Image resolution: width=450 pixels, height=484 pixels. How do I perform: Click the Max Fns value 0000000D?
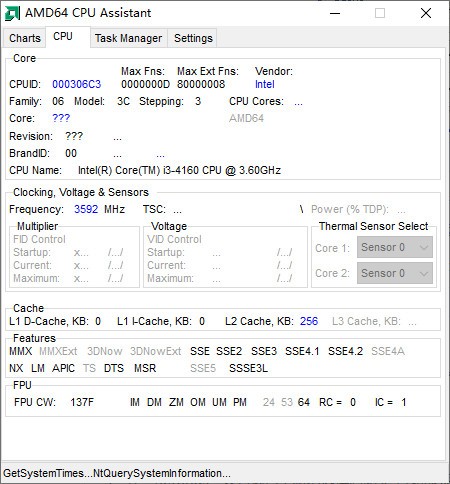[x=145, y=84]
